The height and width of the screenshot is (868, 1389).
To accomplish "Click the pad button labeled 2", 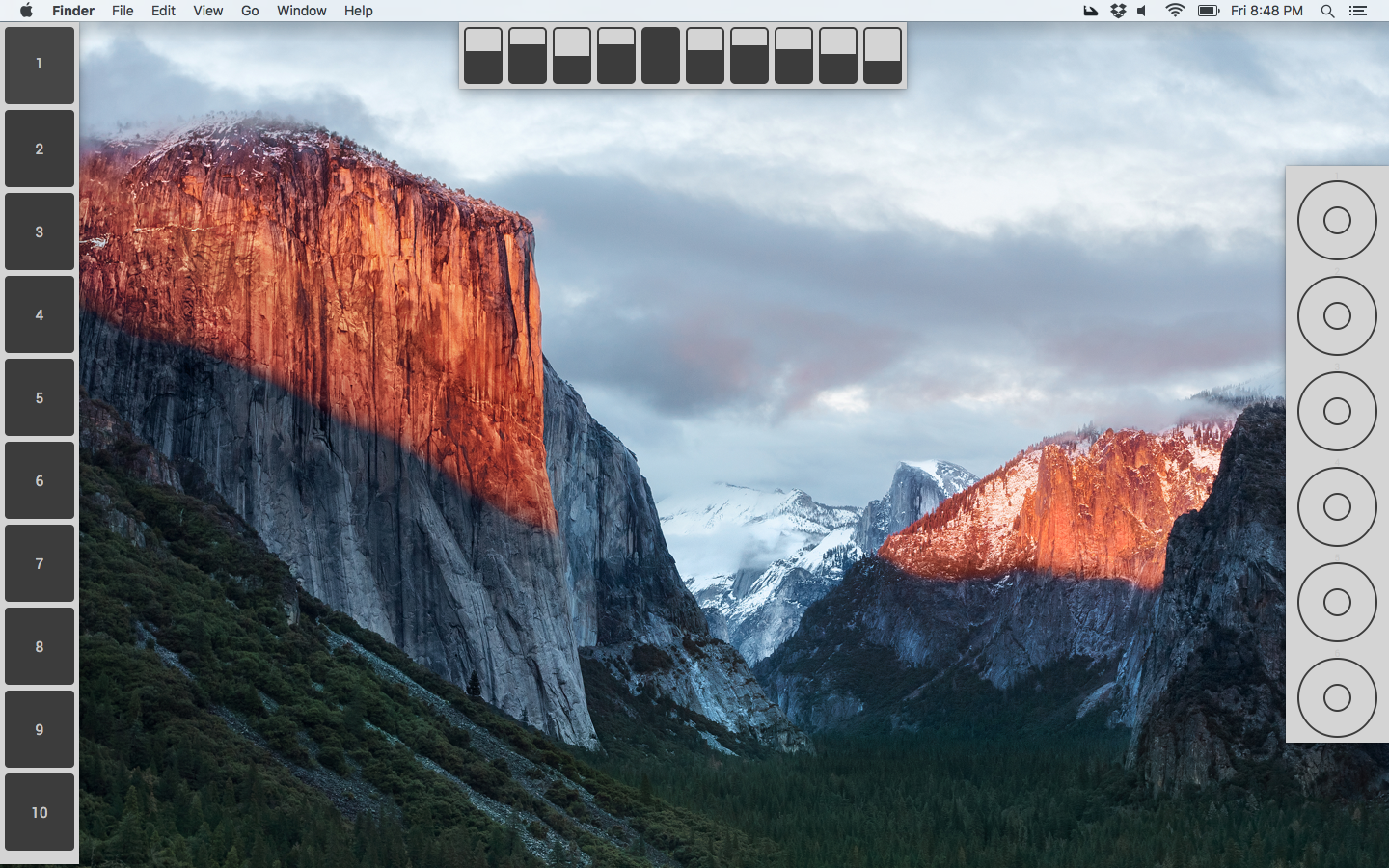I will 40,149.
